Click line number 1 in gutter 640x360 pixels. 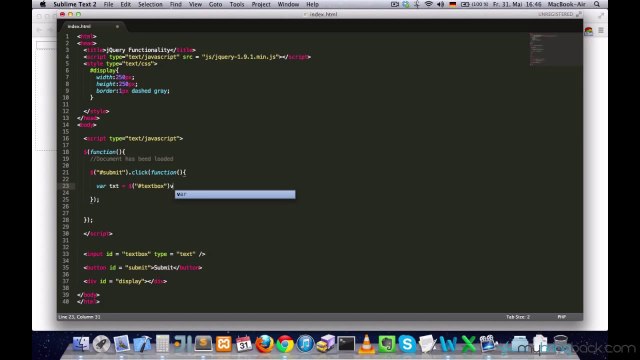tap(67, 36)
